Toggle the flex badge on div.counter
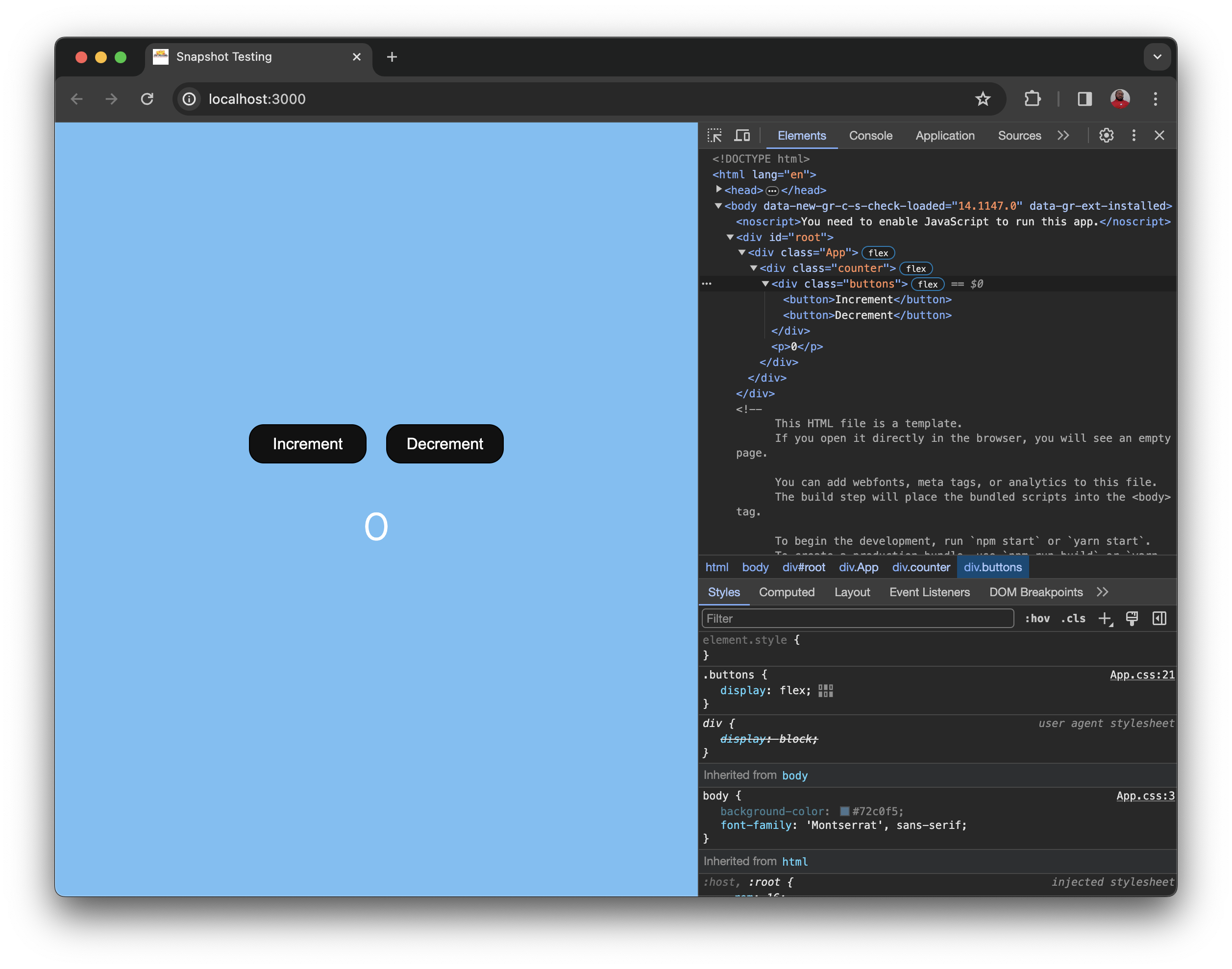 915,268
